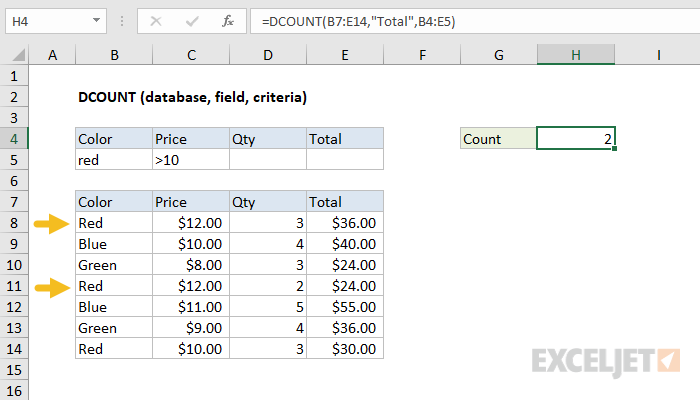Select the criteria cell containing >10
Screen dimensions: 700x400
(x=191, y=160)
